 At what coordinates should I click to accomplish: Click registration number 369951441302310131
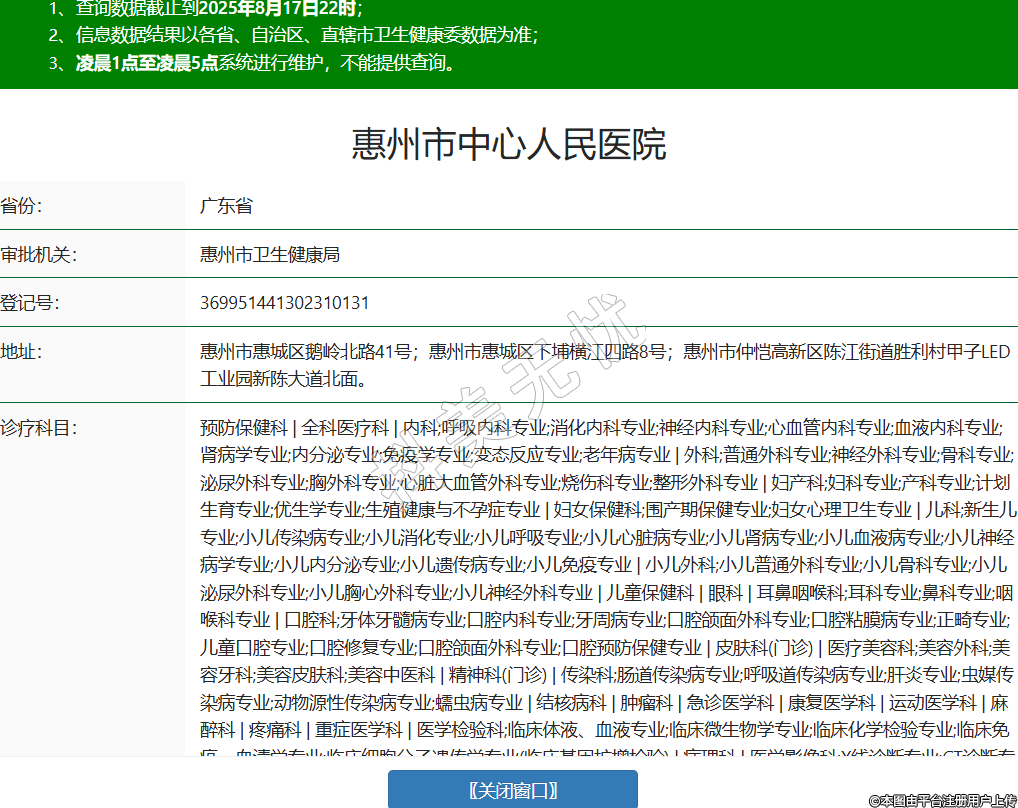pyautogui.click(x=284, y=302)
